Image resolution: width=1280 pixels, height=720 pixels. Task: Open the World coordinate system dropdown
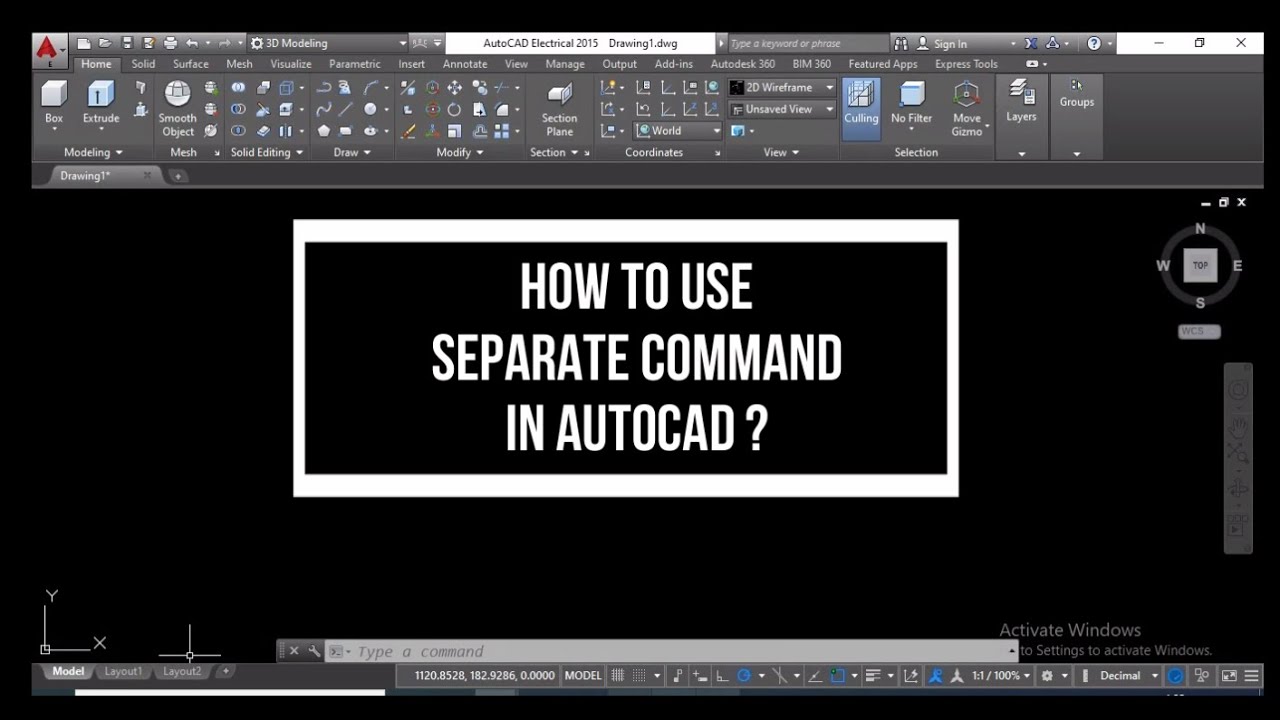pos(678,131)
